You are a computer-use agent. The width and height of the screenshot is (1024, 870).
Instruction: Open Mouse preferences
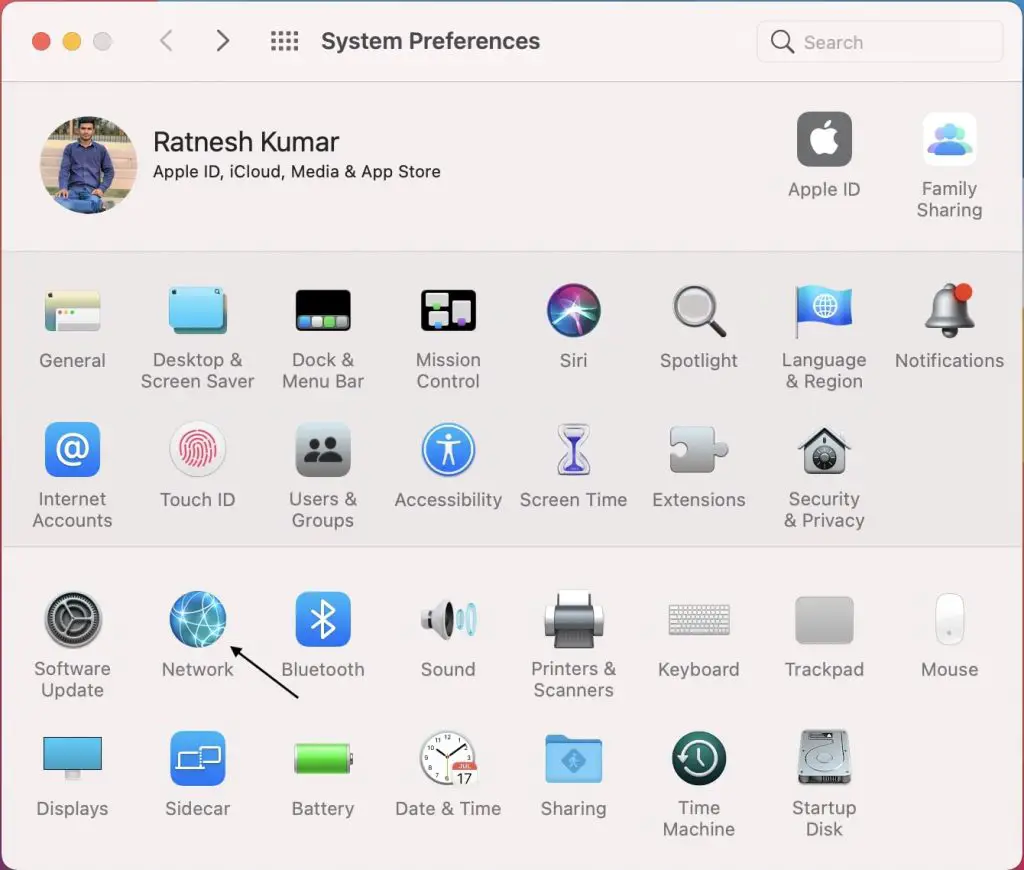coord(950,619)
